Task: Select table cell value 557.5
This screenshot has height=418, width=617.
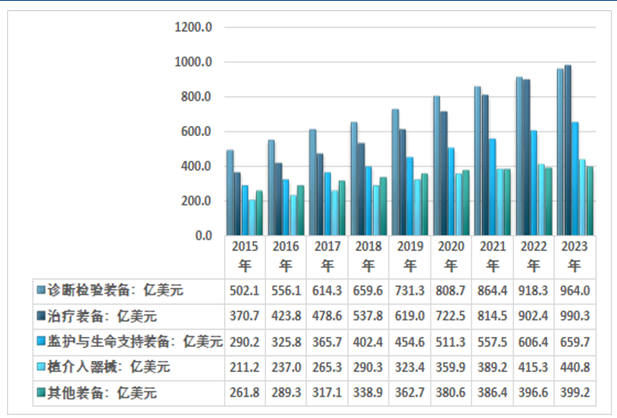Action: click(493, 342)
